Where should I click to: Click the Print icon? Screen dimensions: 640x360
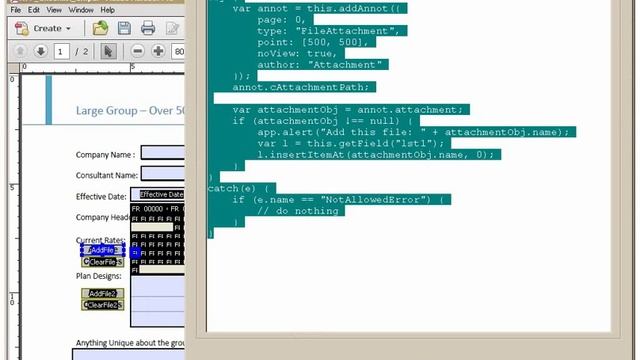148,28
